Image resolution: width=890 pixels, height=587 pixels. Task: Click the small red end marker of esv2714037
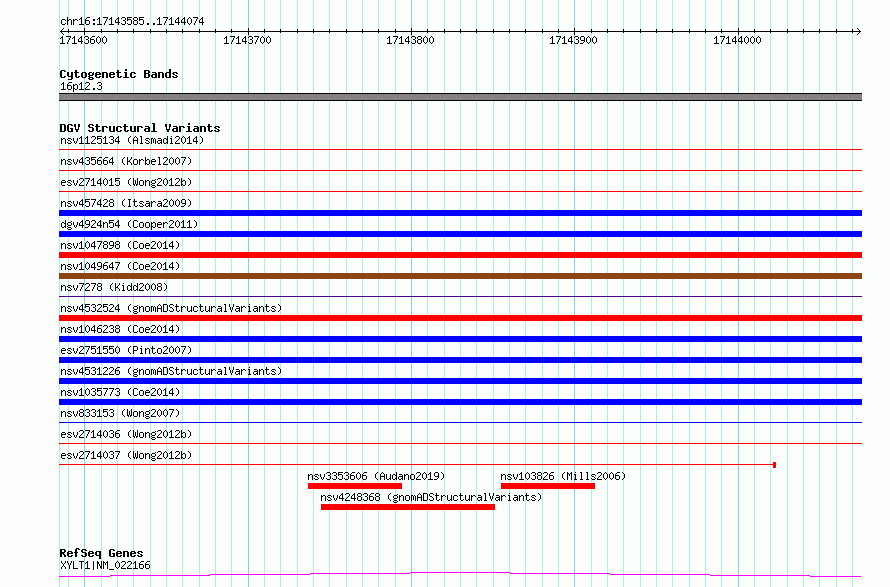[774, 465]
